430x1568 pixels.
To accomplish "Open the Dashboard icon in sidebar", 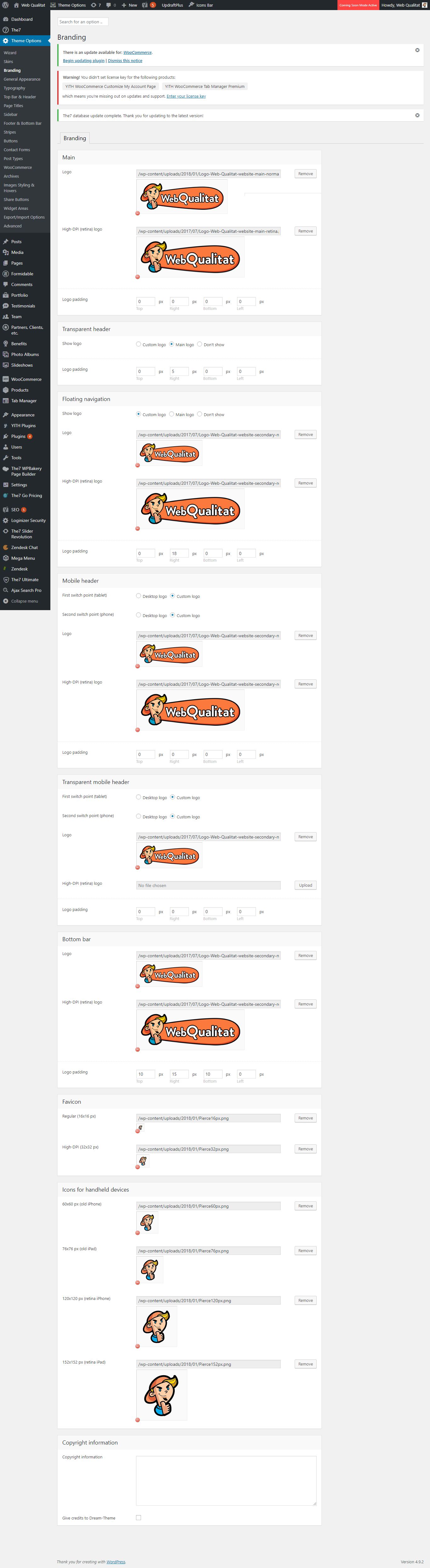I will point(5,19).
